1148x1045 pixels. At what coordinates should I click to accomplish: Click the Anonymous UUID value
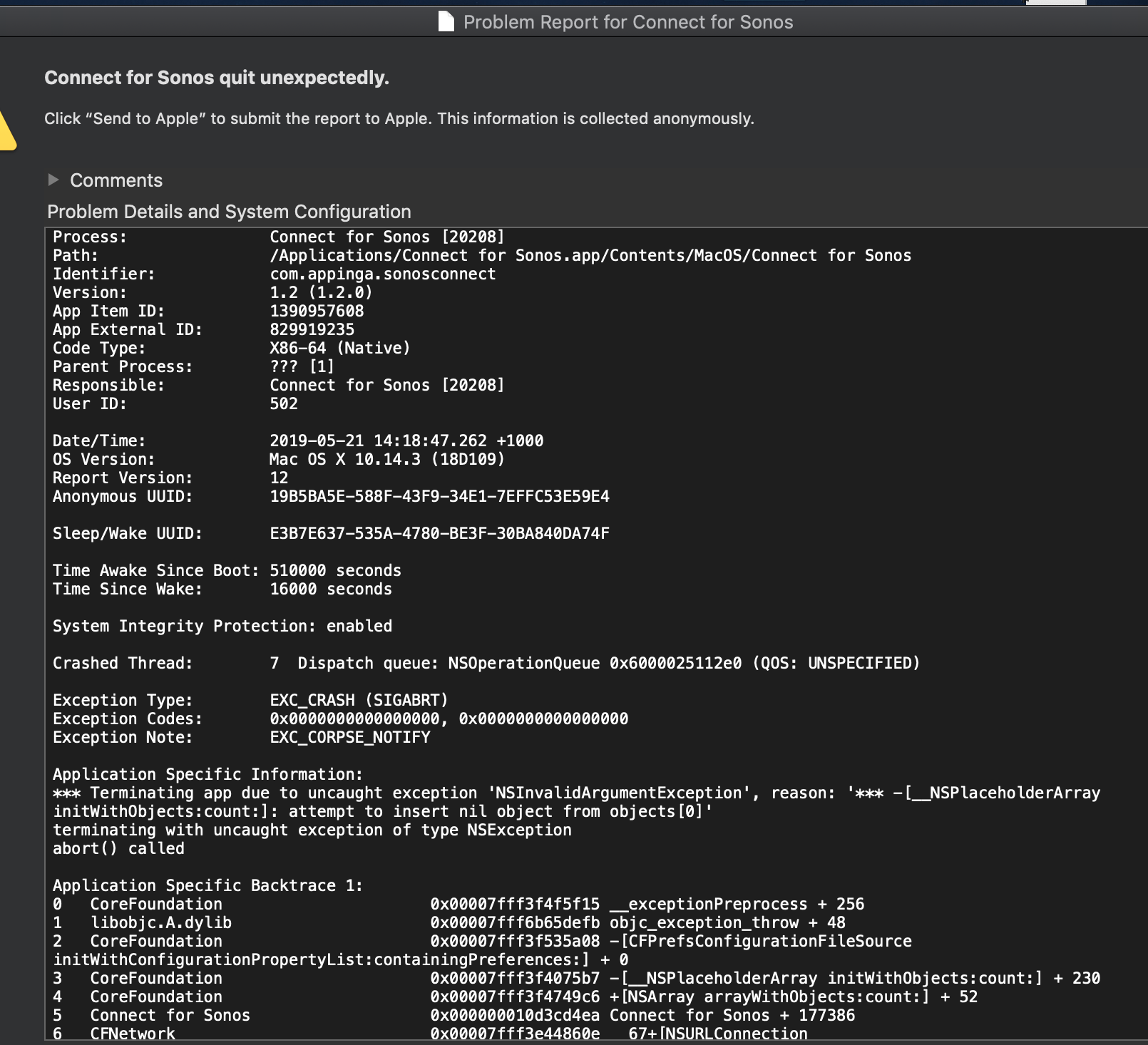[x=439, y=496]
